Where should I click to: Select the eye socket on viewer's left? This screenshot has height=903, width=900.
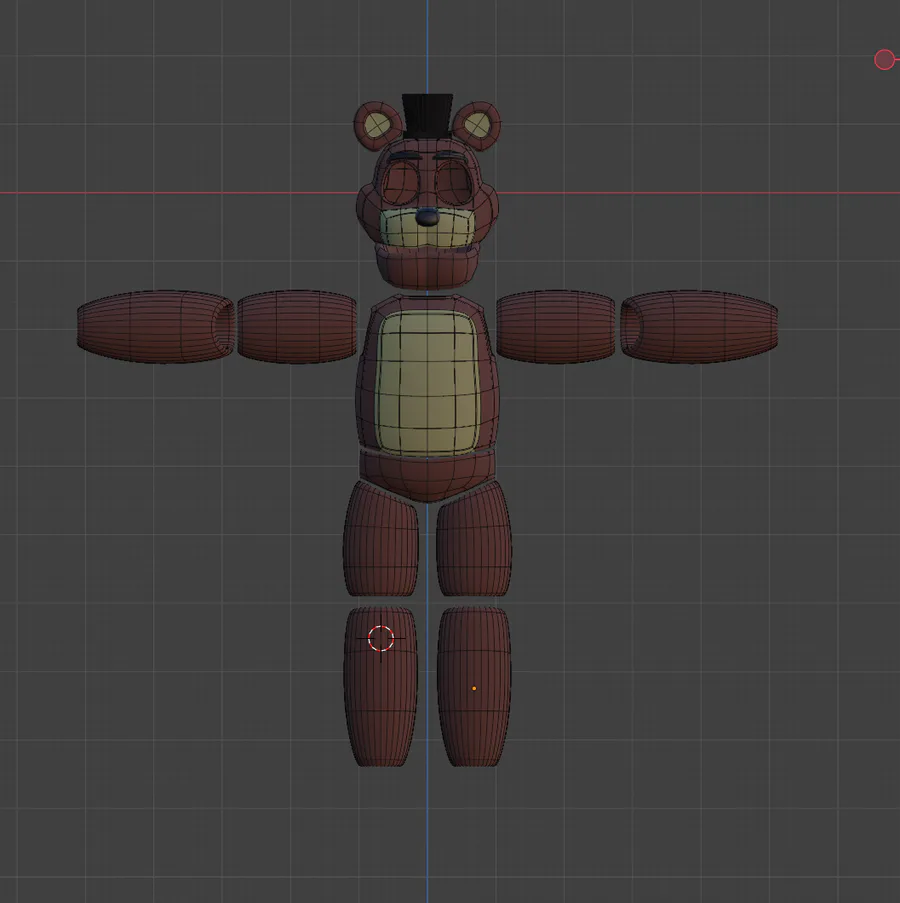coord(401,181)
